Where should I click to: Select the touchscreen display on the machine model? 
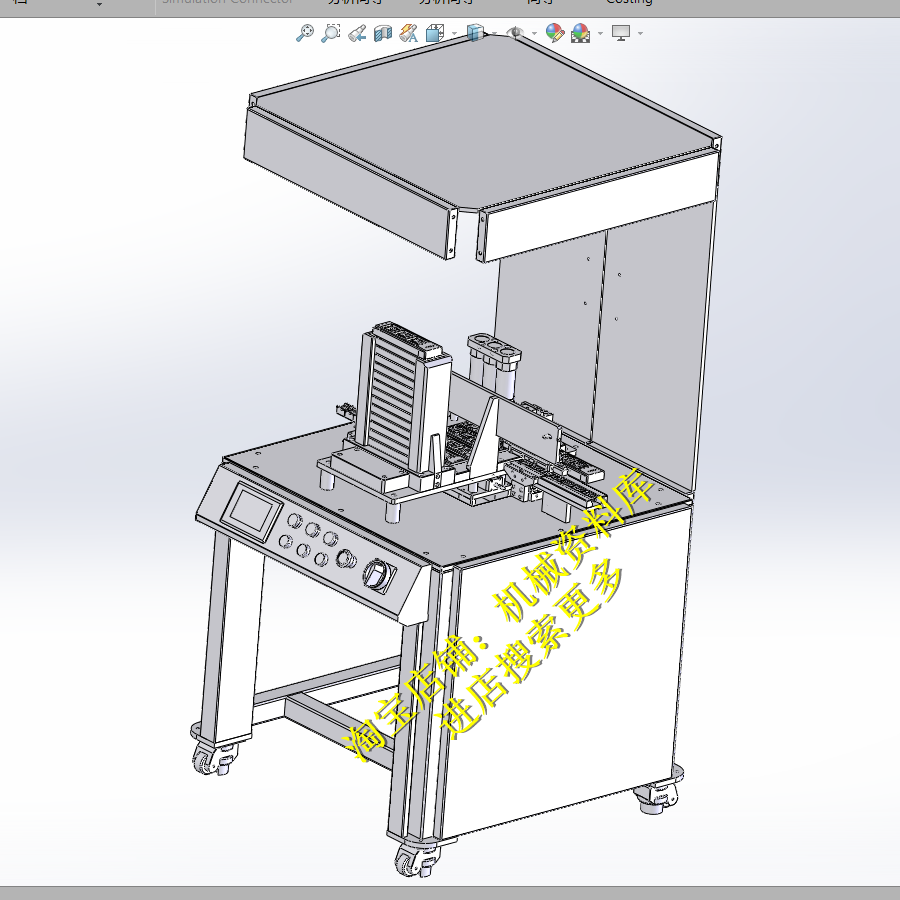point(252,512)
